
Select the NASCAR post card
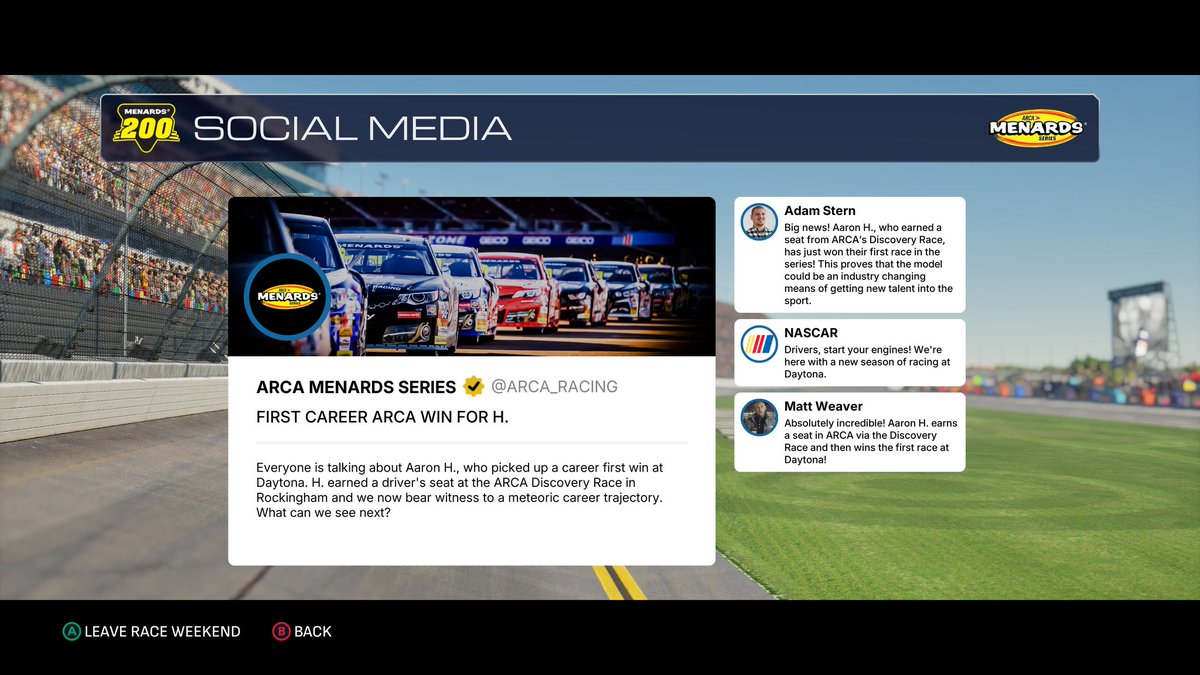[x=850, y=353]
